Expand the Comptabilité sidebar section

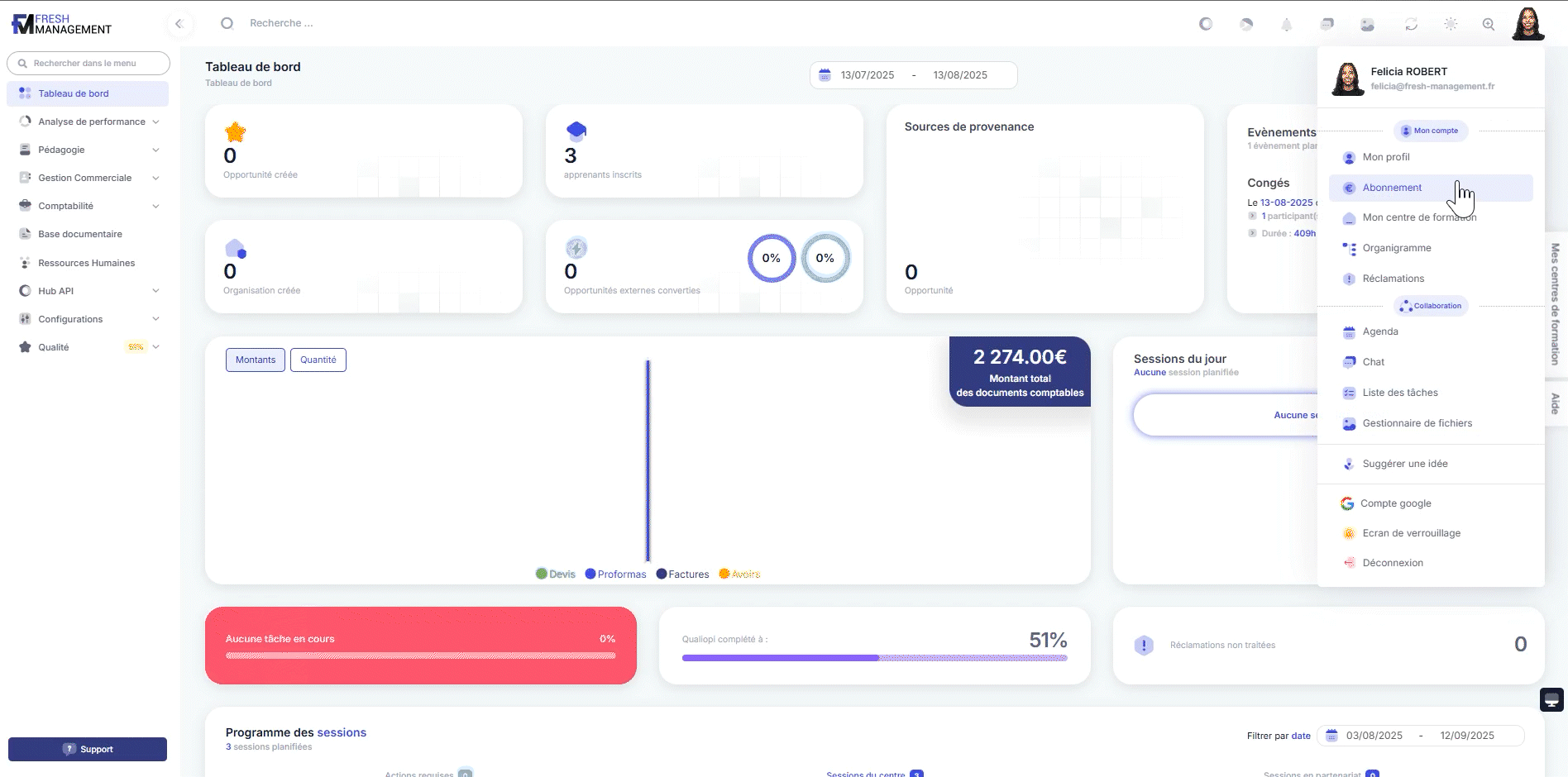pos(88,207)
